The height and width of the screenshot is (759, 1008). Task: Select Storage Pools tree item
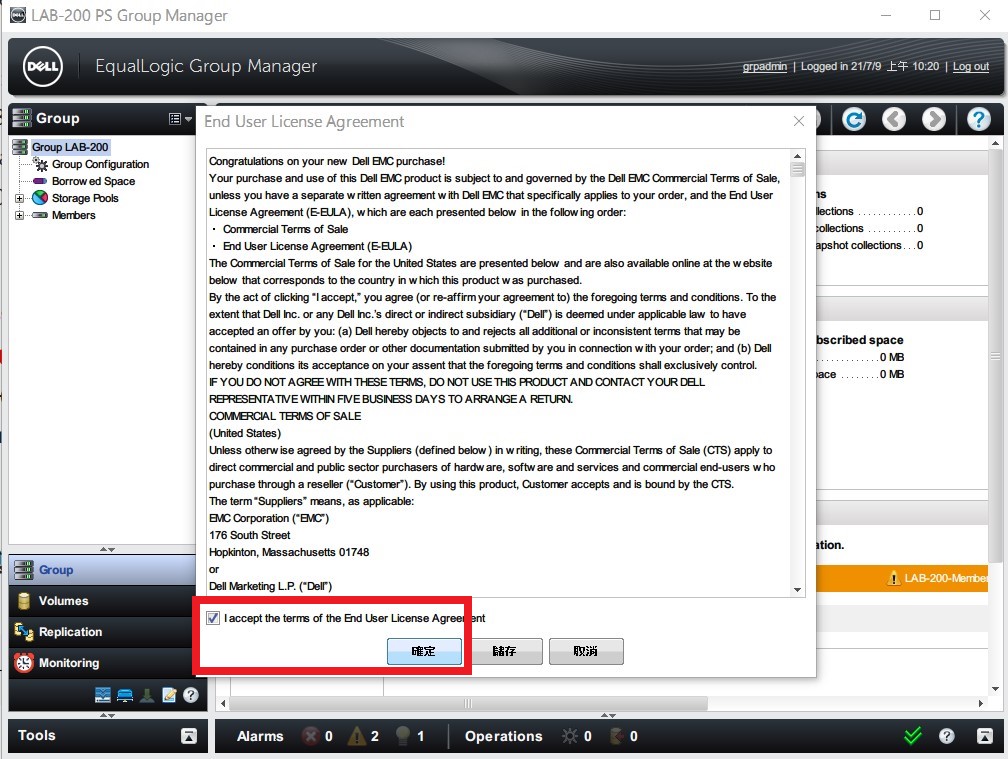coord(85,198)
